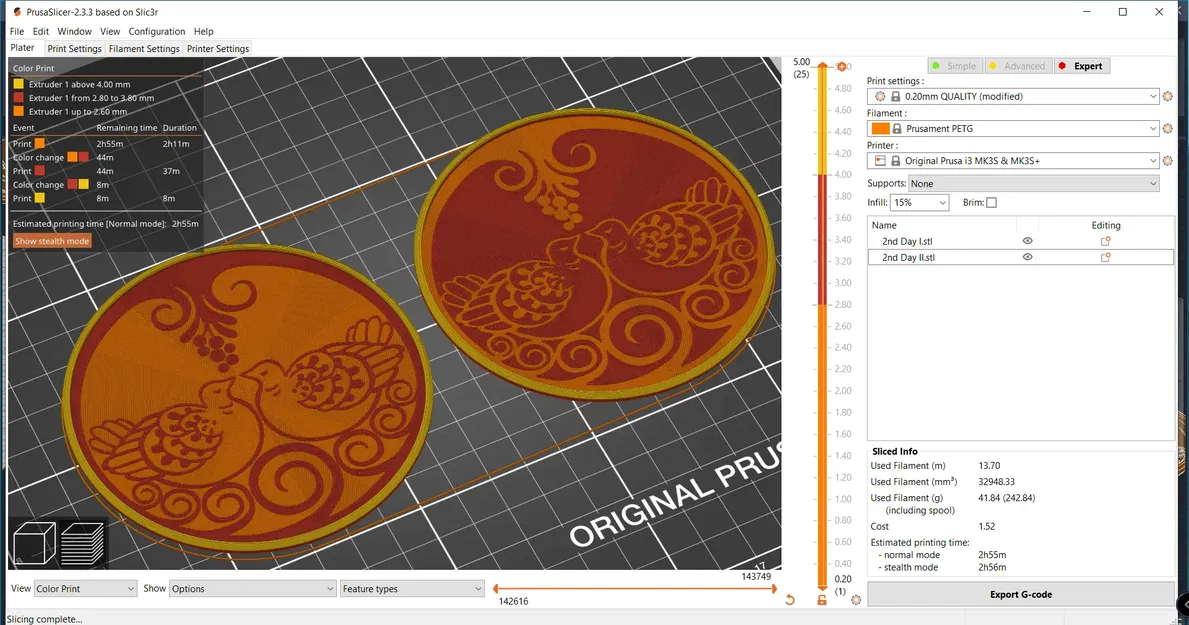Open the slider settings cog icon
Viewport: 1189px width, 625px height.
pos(856,600)
